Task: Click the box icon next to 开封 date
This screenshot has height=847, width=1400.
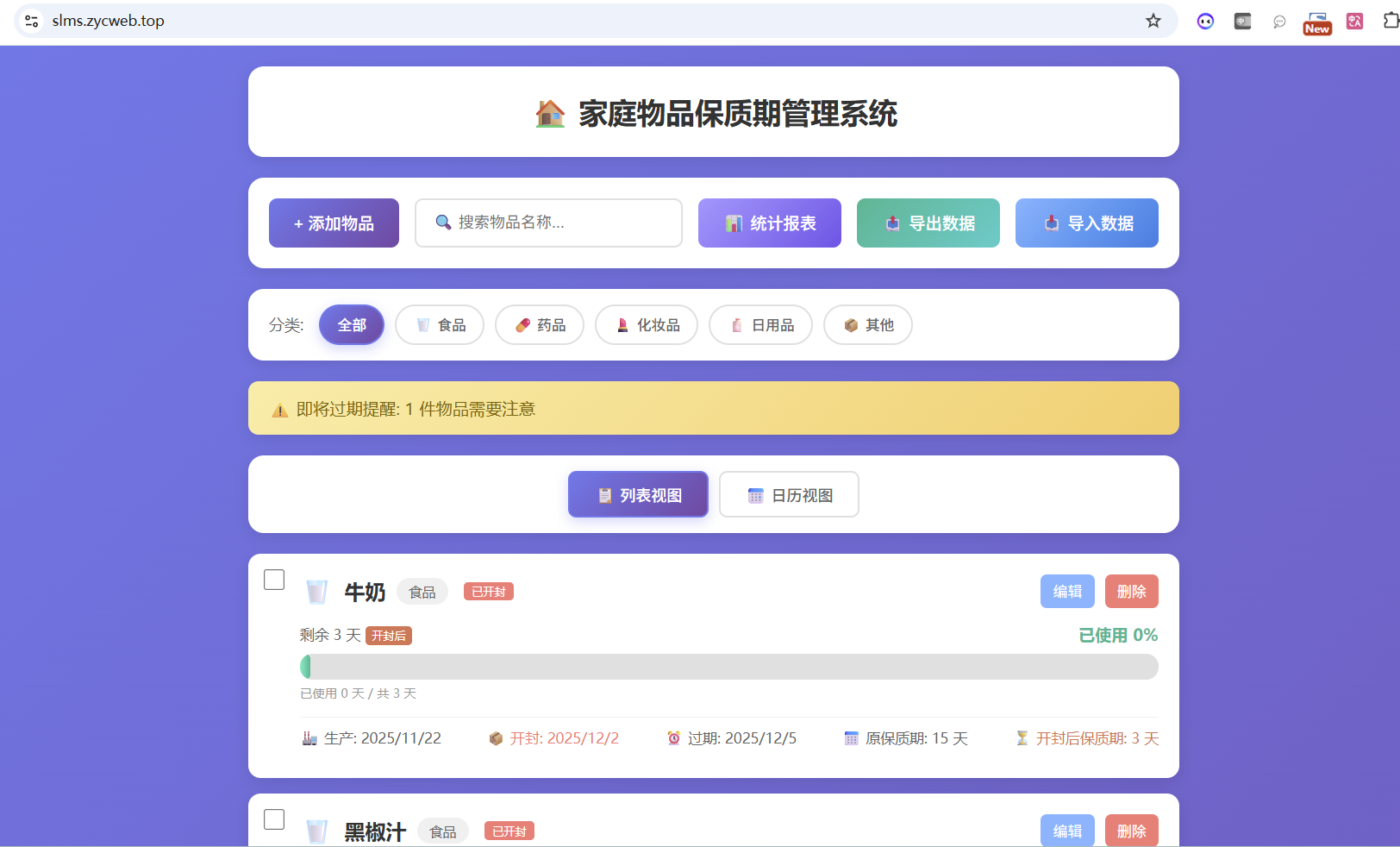Action: [x=496, y=738]
